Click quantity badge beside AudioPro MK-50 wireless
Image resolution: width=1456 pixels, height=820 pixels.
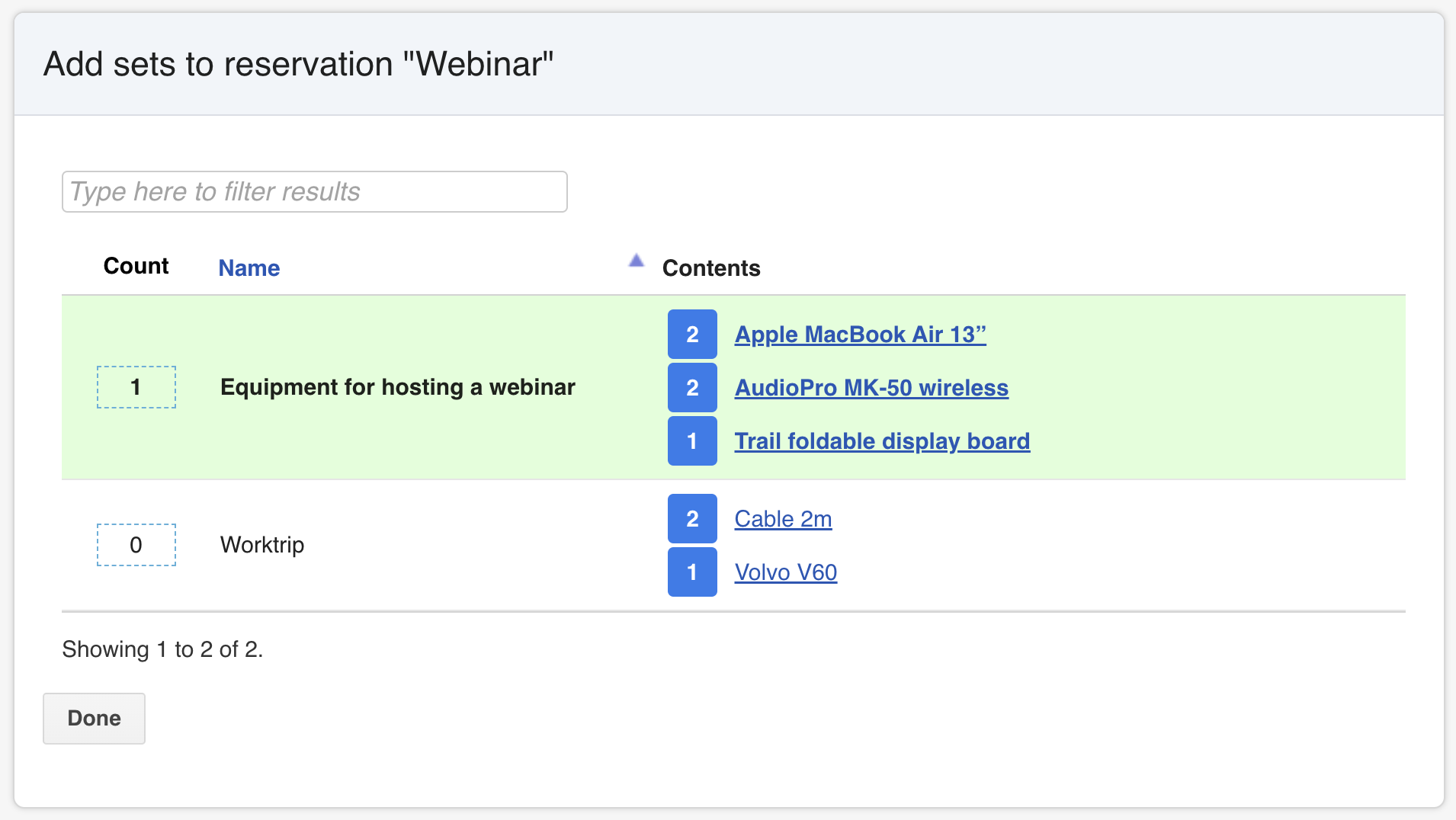[692, 388]
